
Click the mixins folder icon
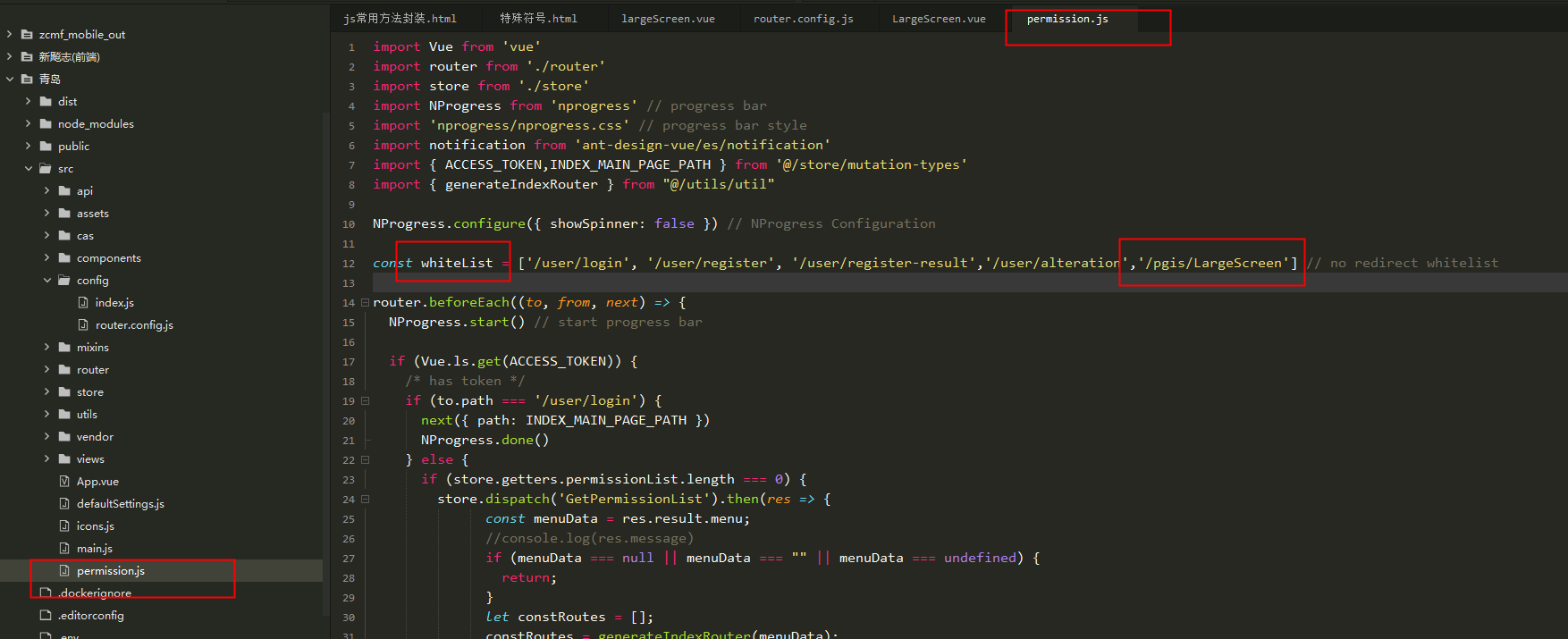click(x=64, y=347)
